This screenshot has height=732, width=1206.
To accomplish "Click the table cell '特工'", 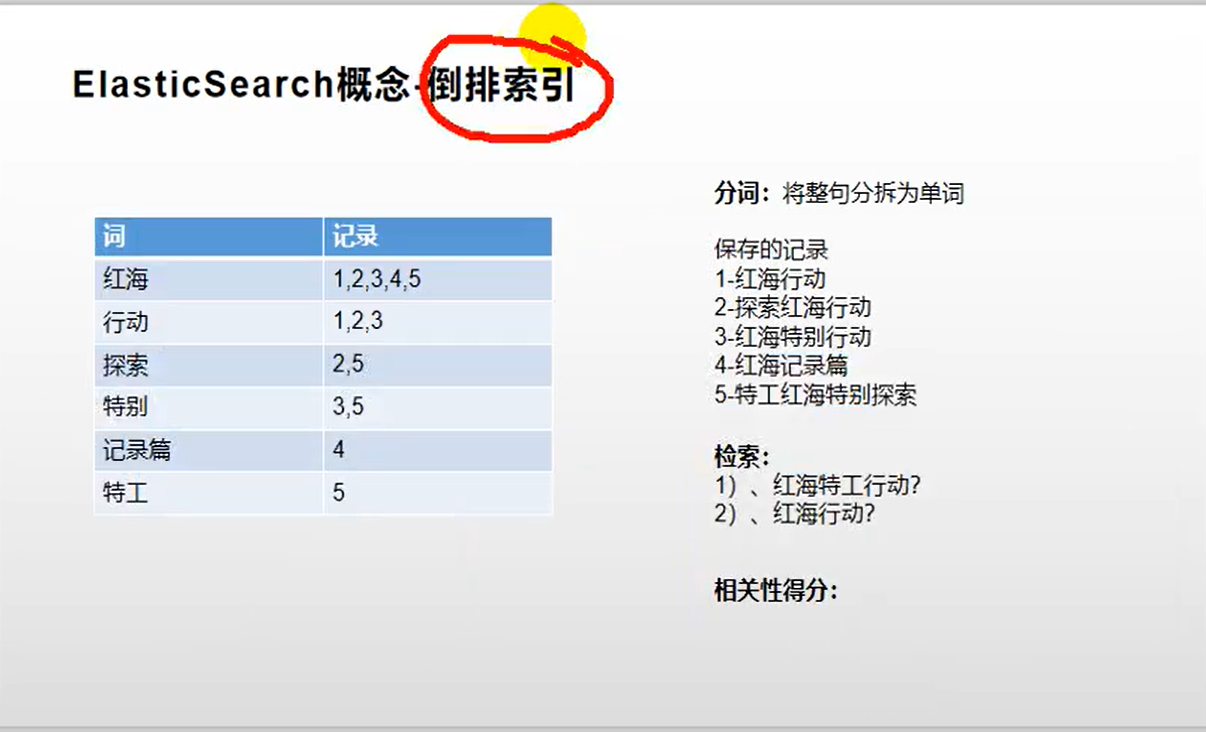I will click(209, 493).
